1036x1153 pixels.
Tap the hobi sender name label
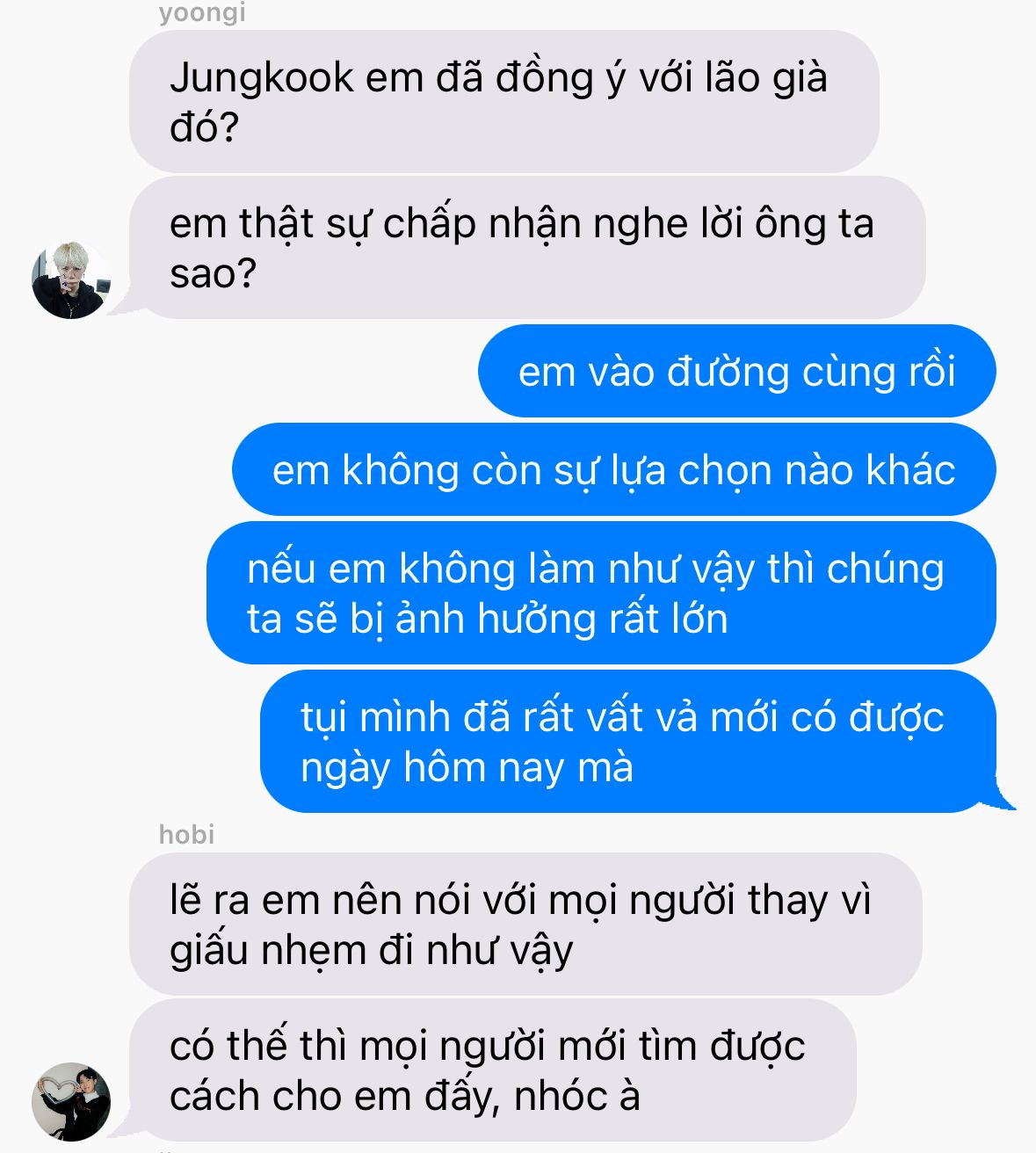point(186,834)
